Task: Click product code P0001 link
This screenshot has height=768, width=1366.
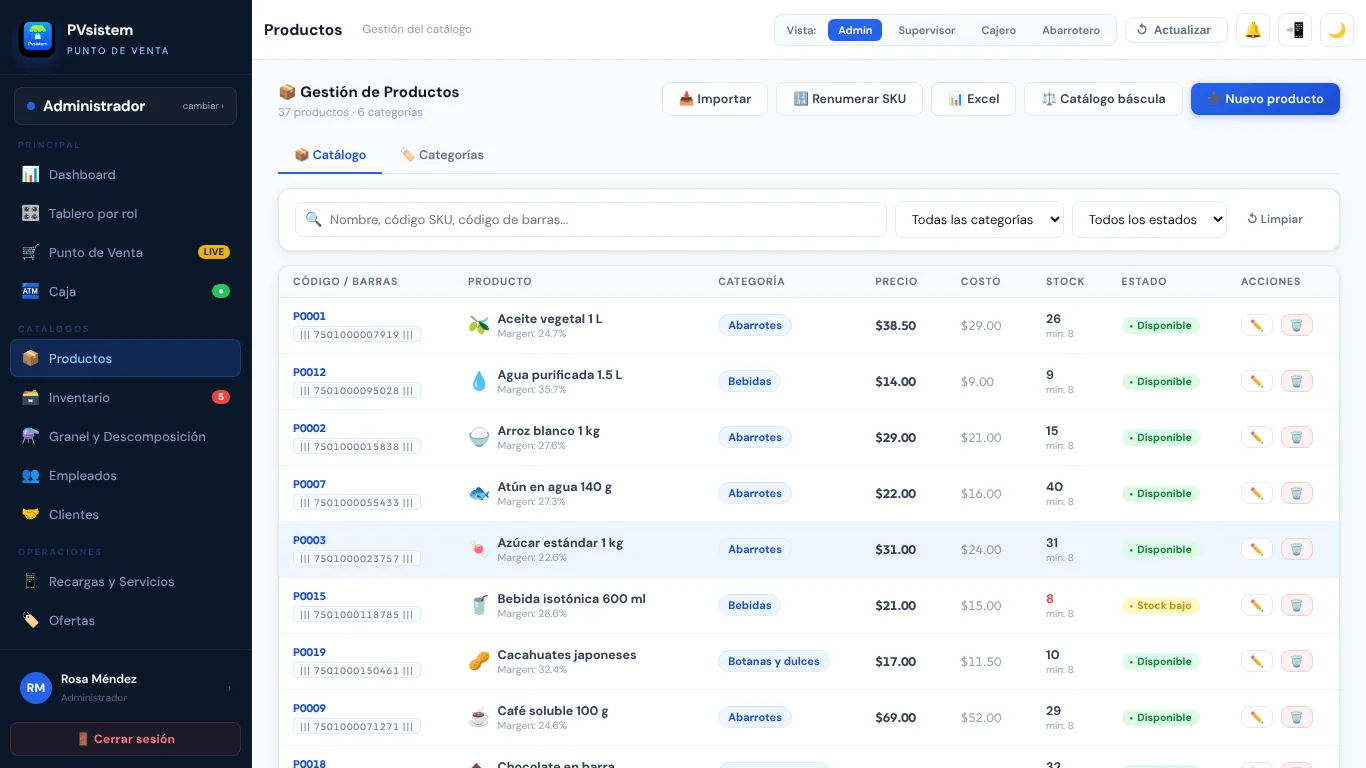Action: coord(309,316)
